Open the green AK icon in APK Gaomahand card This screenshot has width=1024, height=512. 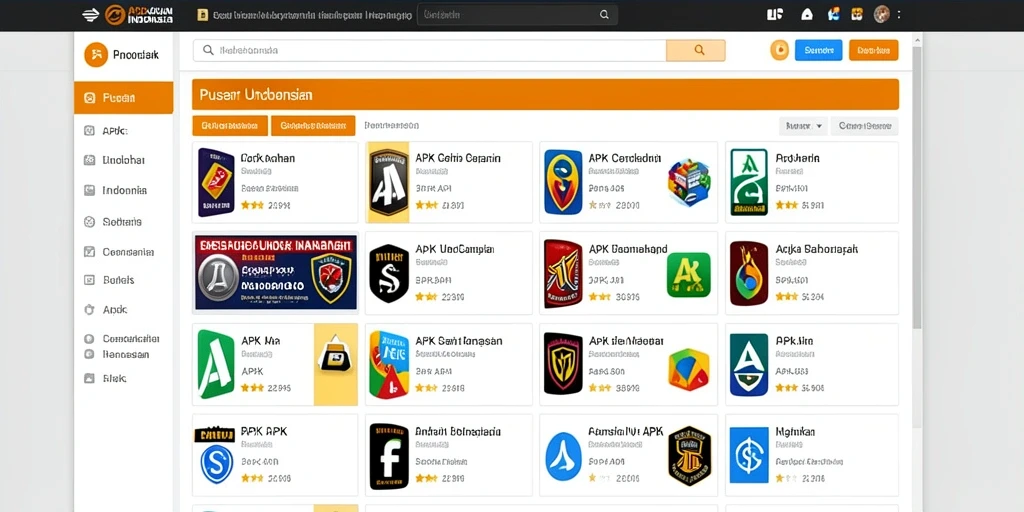688,275
